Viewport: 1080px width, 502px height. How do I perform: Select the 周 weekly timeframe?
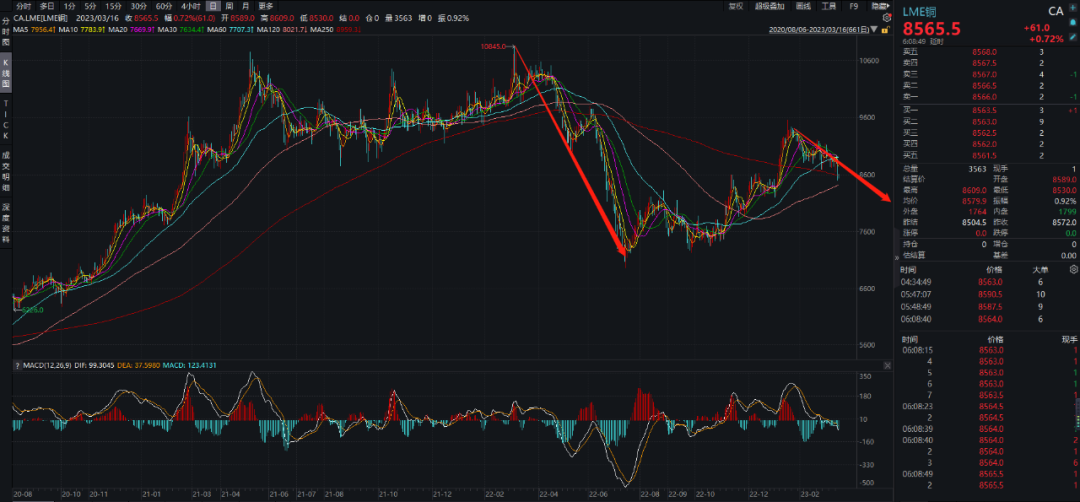click(x=229, y=6)
